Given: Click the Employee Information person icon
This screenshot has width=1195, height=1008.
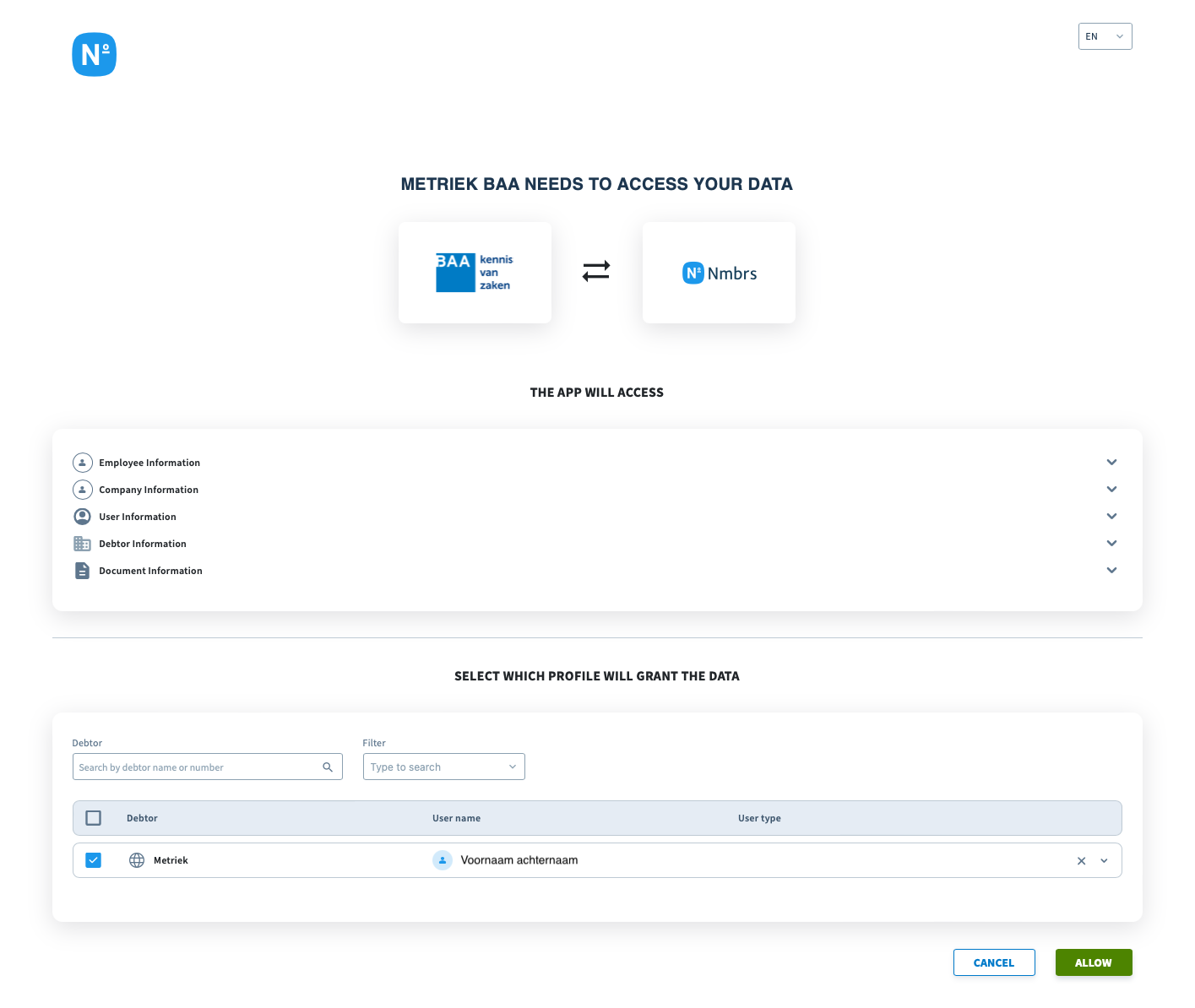Looking at the screenshot, I should pos(82,463).
